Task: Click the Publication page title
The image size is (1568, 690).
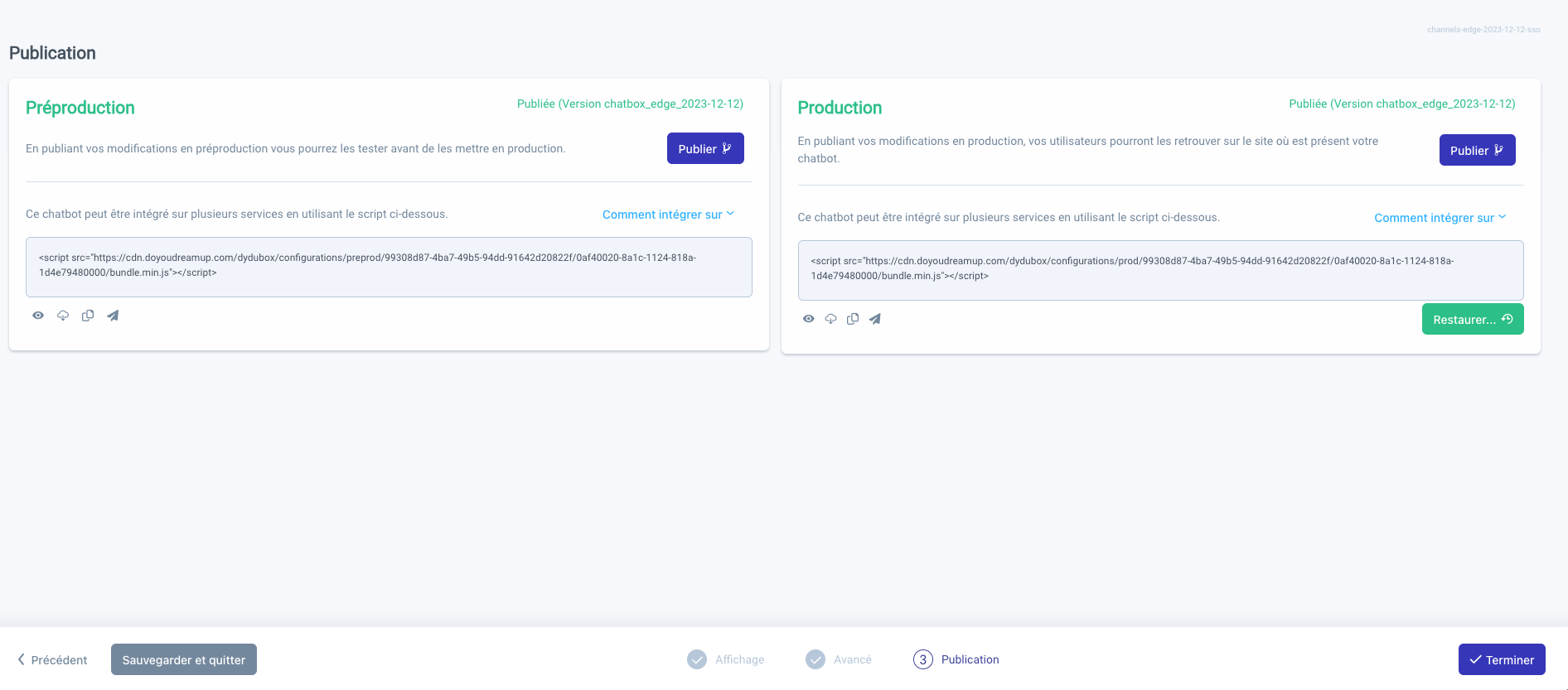Action: click(52, 53)
